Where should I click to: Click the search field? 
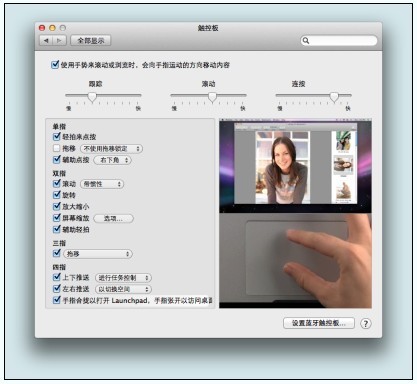339,41
